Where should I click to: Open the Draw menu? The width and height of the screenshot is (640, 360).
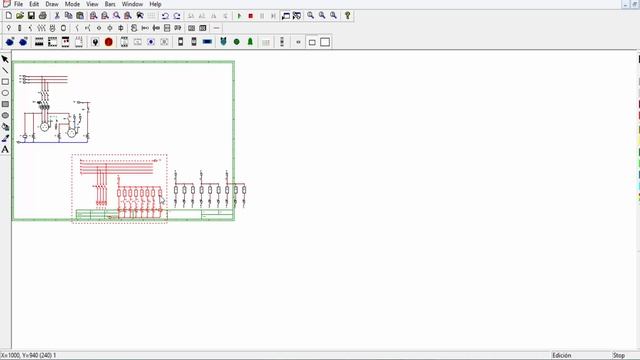tap(52, 4)
